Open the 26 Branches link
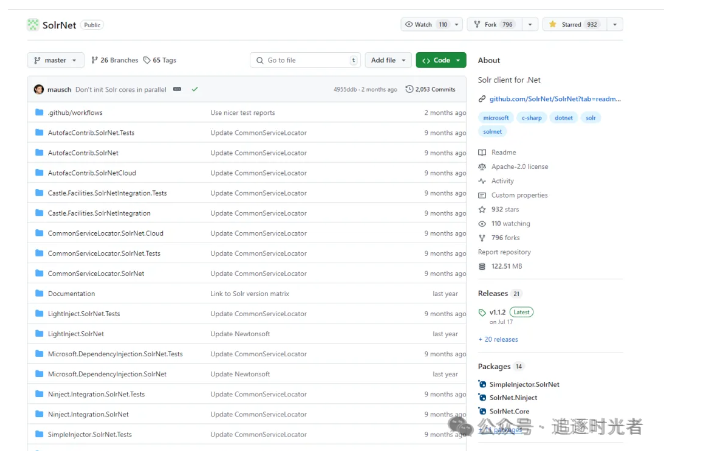 [x=115, y=60]
